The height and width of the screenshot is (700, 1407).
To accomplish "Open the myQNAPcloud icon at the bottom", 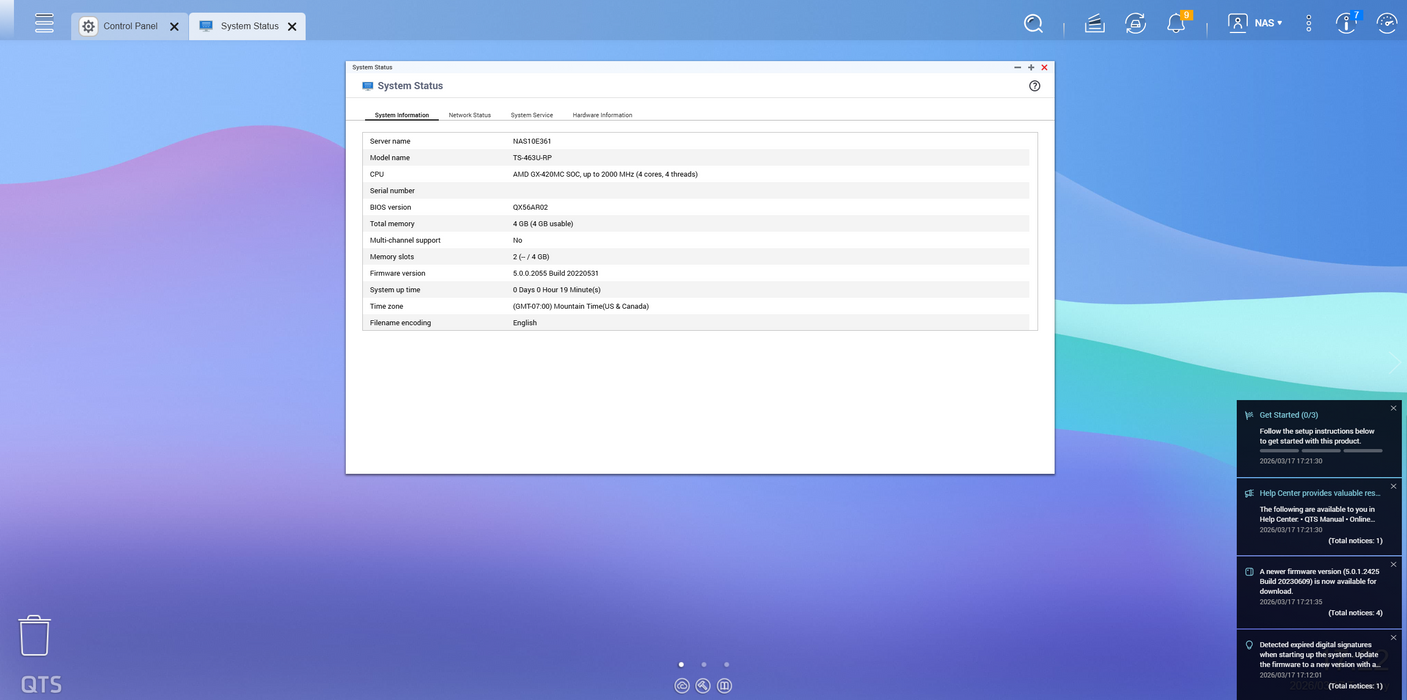I will (x=682, y=685).
